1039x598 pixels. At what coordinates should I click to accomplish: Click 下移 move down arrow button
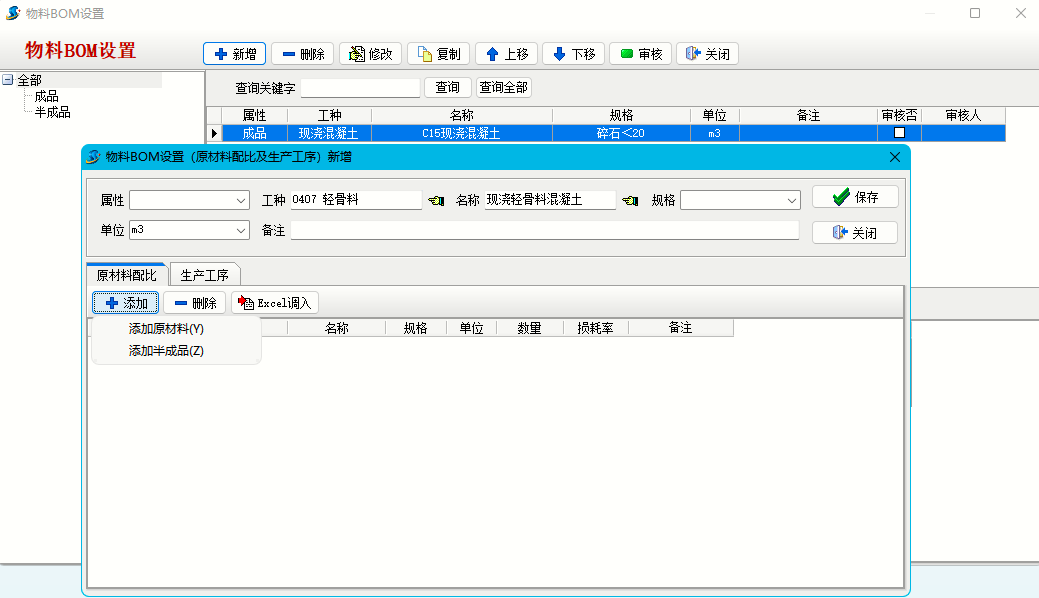click(x=574, y=54)
